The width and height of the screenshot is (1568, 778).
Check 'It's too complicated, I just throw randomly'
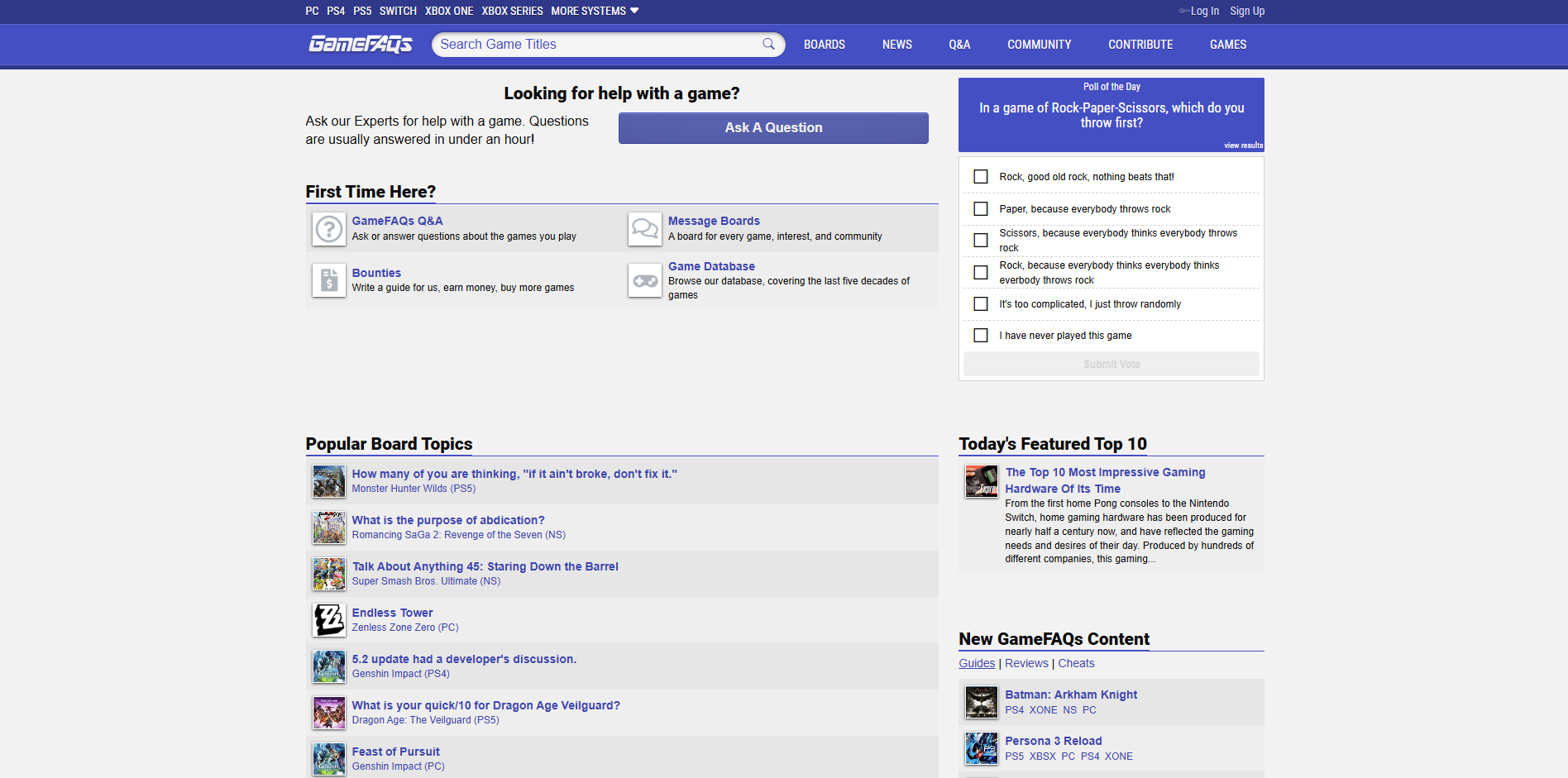981,304
